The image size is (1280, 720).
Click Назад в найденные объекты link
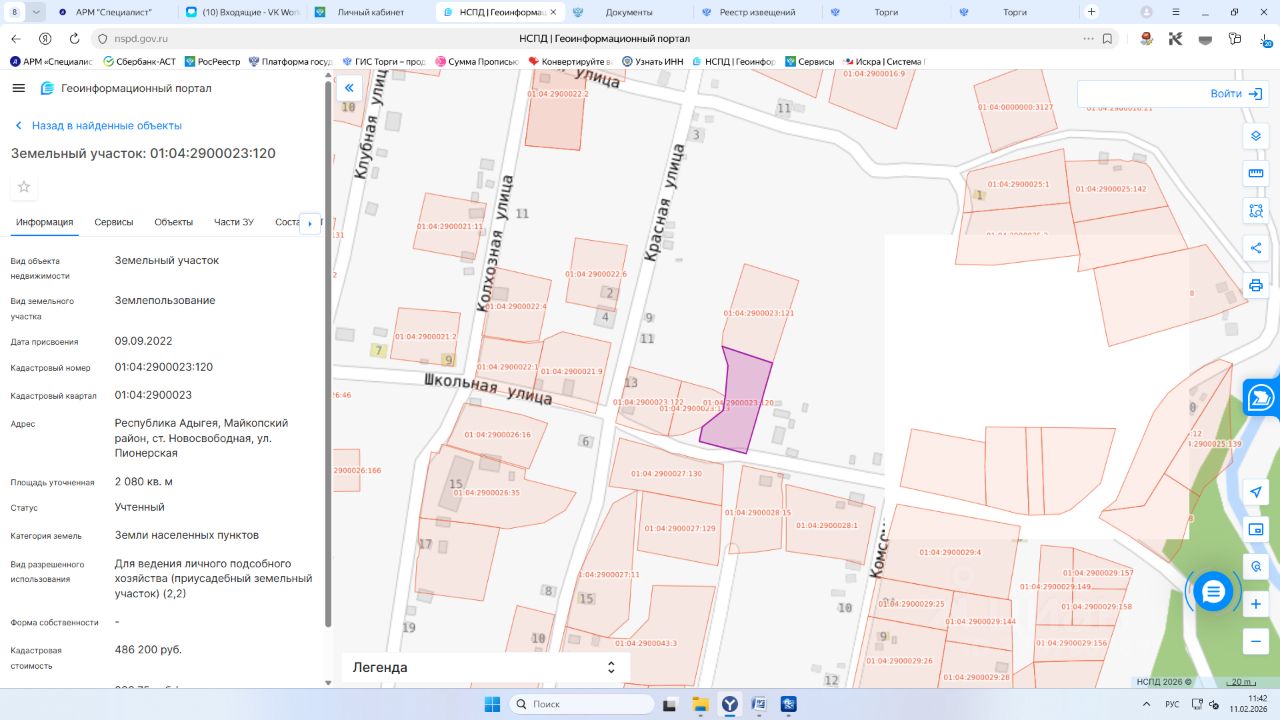pyautogui.click(x=98, y=125)
